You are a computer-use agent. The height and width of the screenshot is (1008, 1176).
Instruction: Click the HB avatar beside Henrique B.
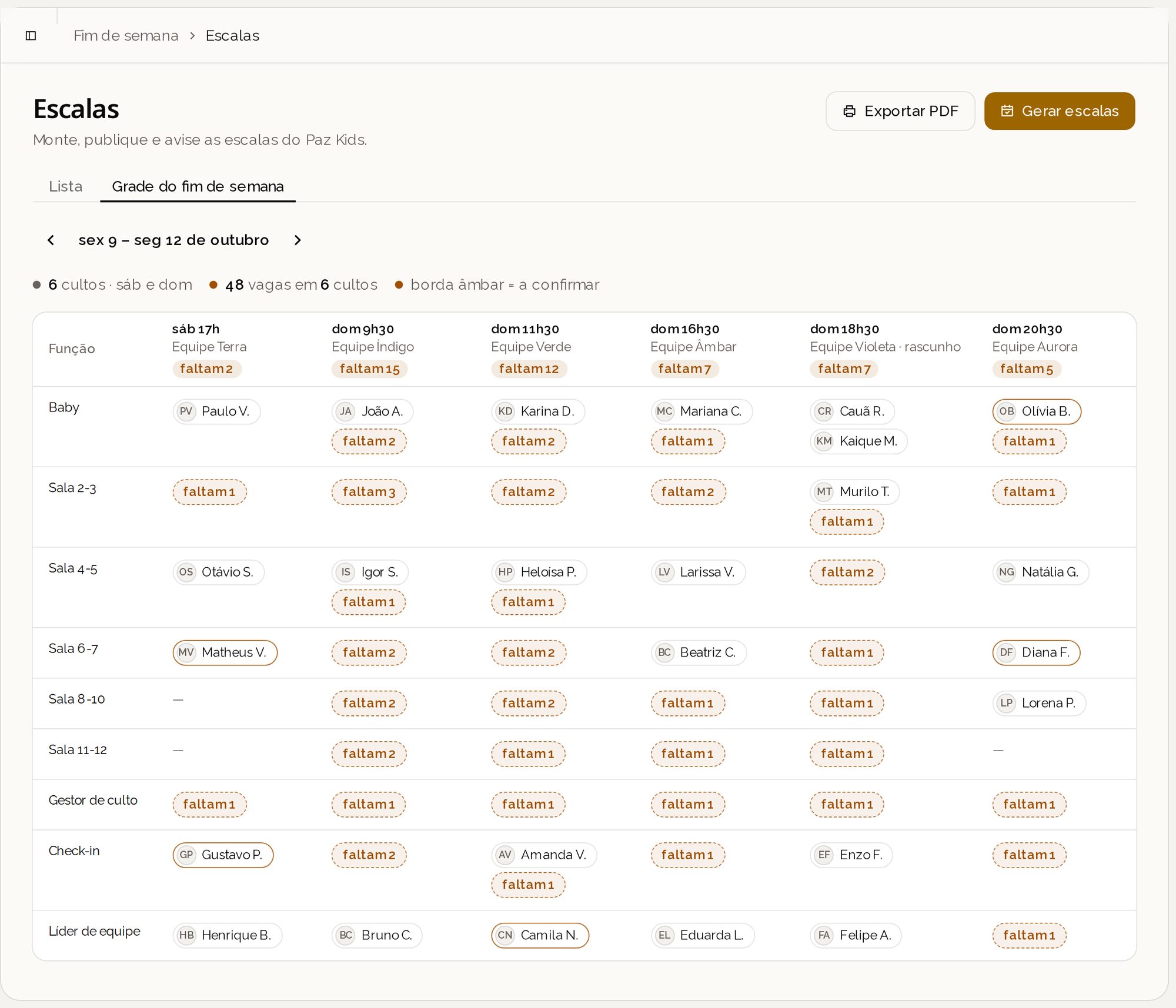[x=186, y=935]
